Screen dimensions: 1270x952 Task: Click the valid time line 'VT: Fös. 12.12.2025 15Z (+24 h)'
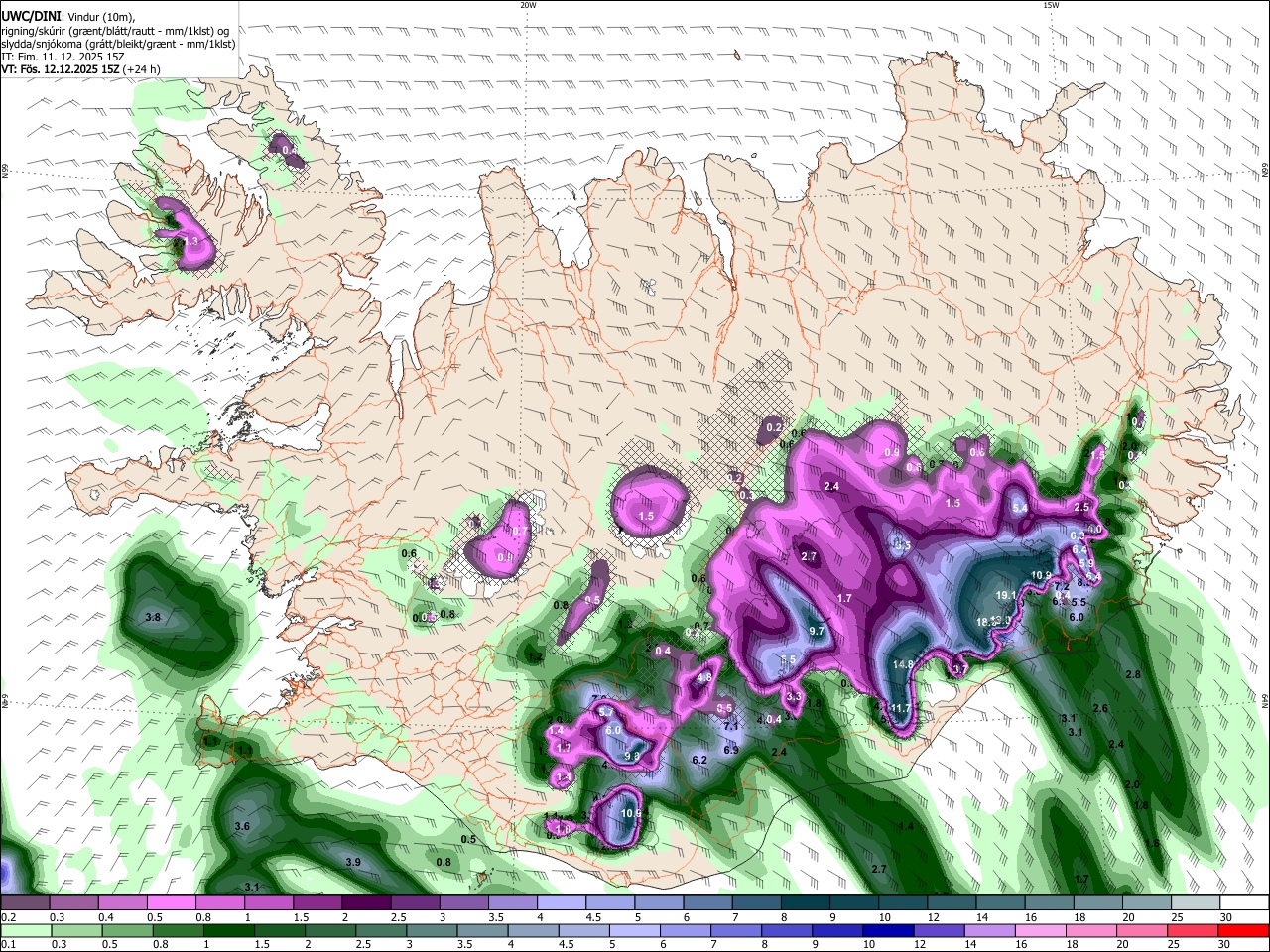(x=80, y=69)
